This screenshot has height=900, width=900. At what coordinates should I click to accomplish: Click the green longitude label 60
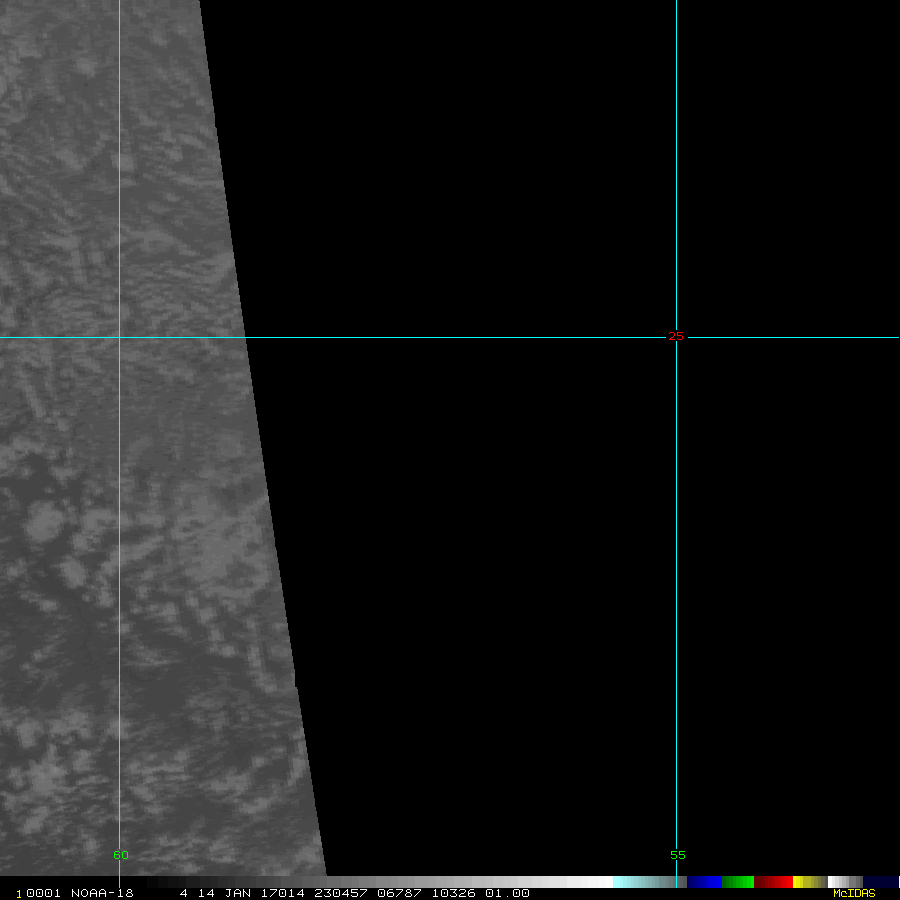(x=120, y=855)
